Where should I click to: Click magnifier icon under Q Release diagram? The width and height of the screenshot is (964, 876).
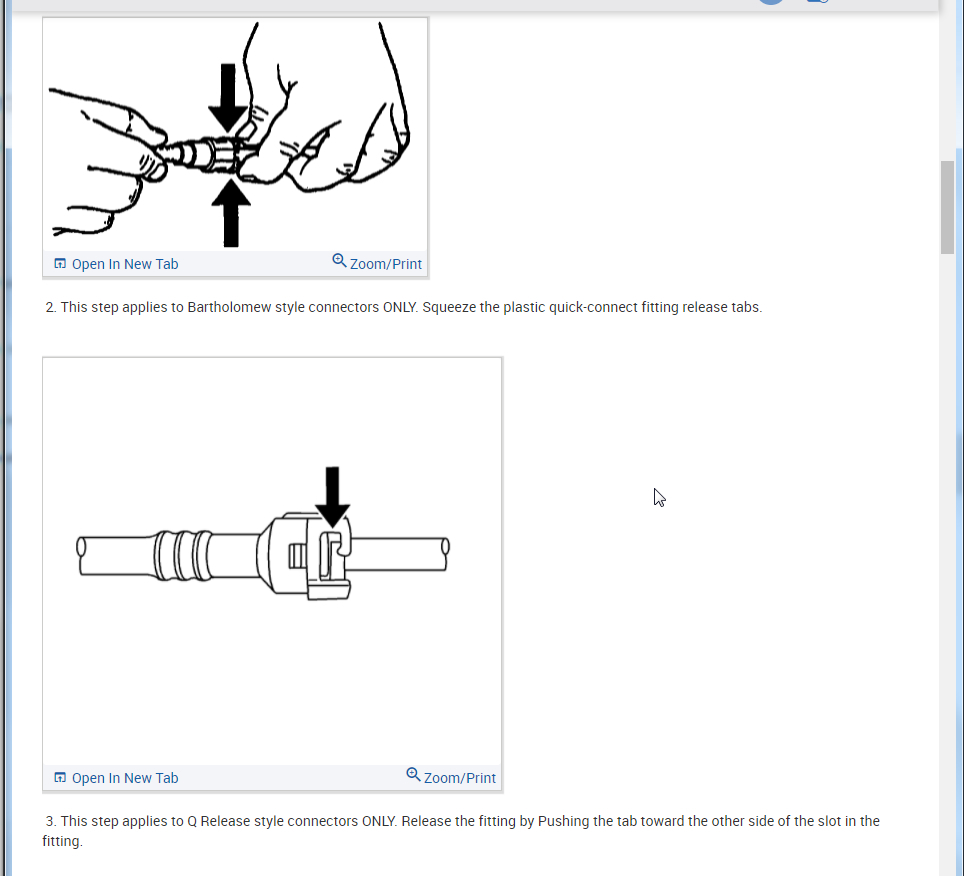(x=413, y=775)
